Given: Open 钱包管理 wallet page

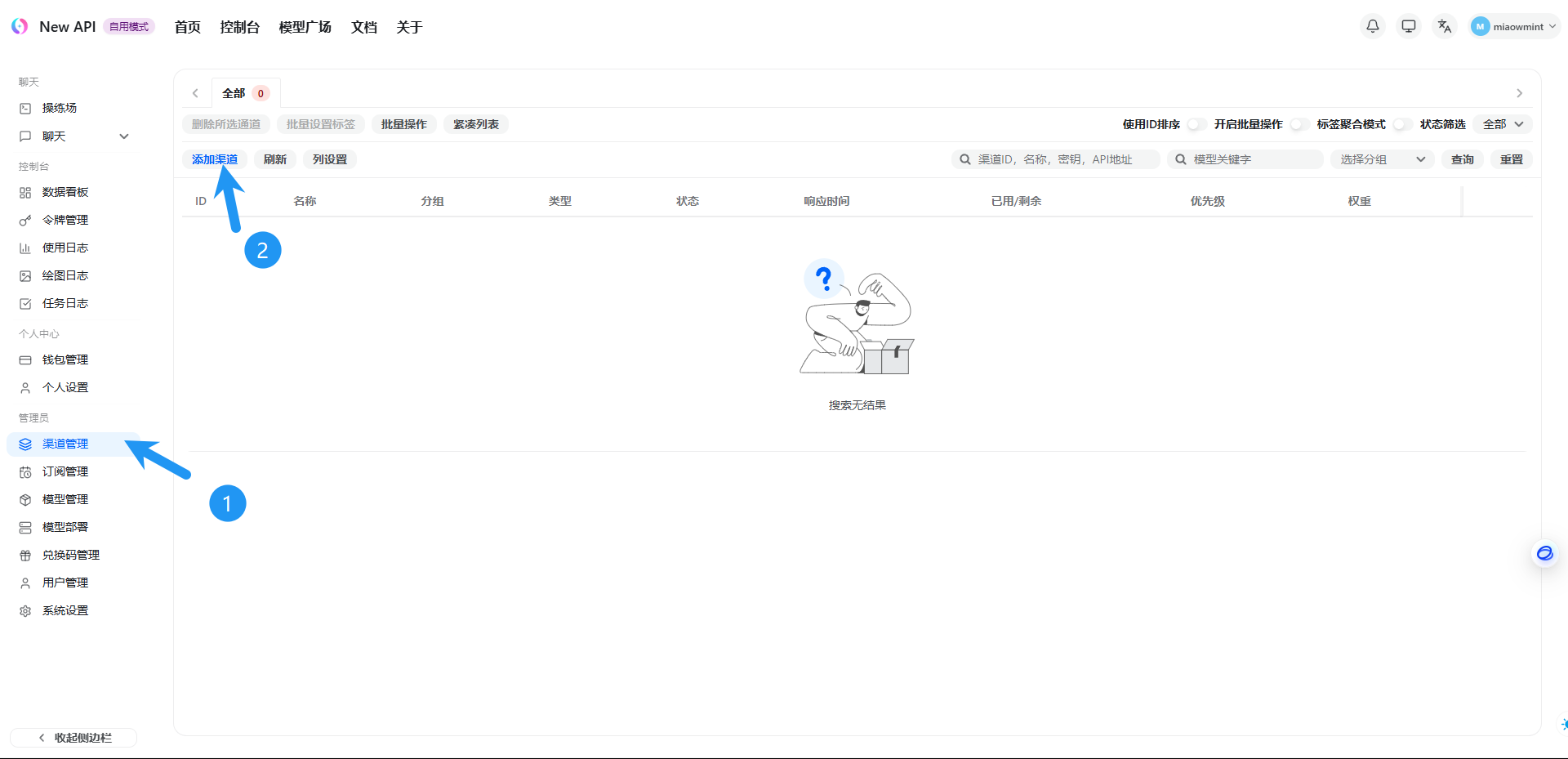Looking at the screenshot, I should [65, 359].
